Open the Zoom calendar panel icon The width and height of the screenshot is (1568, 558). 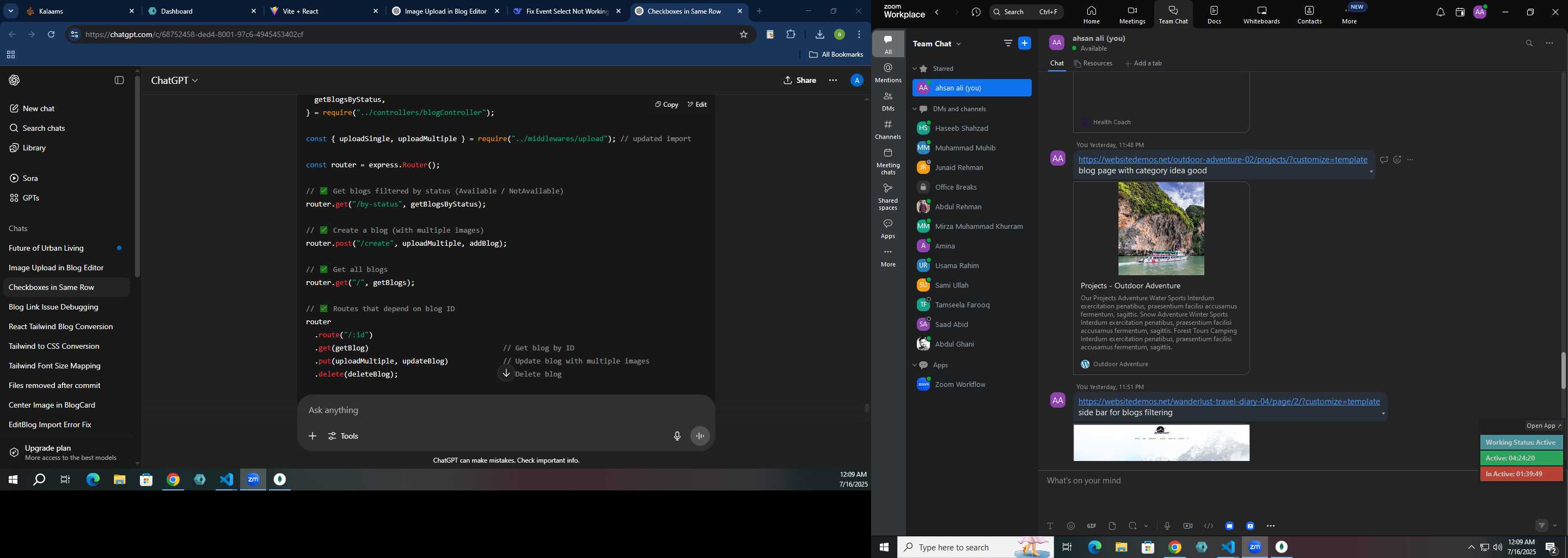pos(1460,12)
